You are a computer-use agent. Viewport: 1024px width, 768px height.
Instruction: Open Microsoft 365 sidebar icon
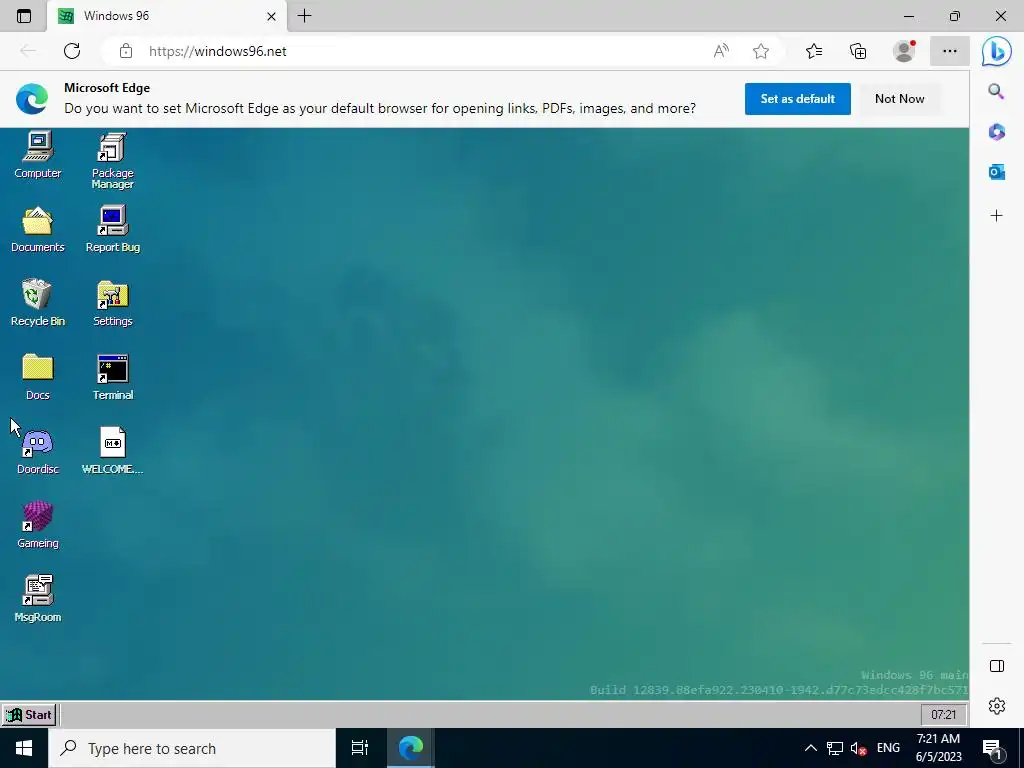coord(996,132)
